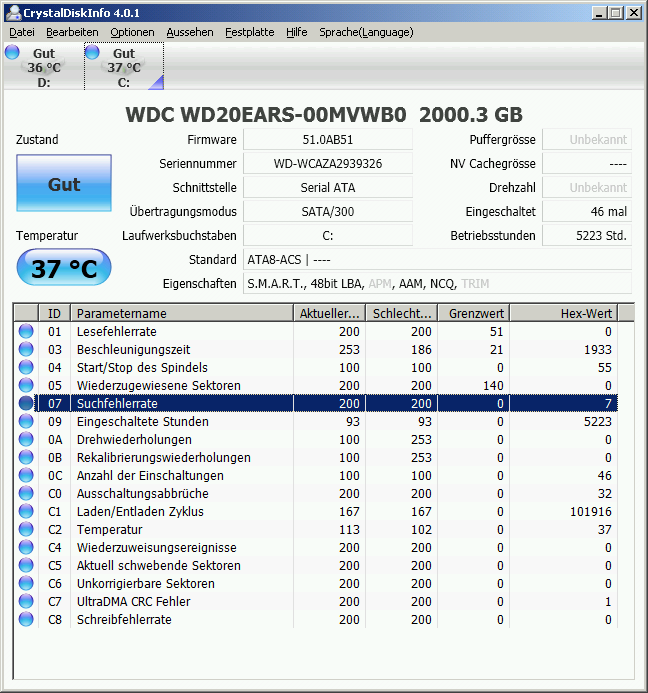
Task: Select the Unkorrigierbare Sektoren parameter name
Action: pyautogui.click(x=146, y=583)
